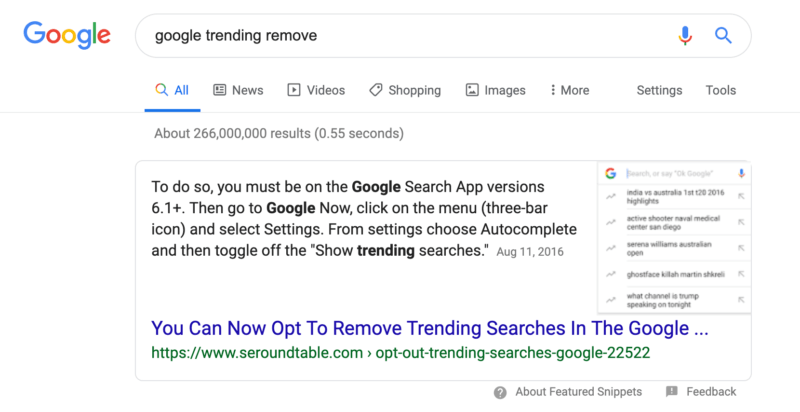The width and height of the screenshot is (800, 412).
Task: Open the Settings menu
Action: 659,90
